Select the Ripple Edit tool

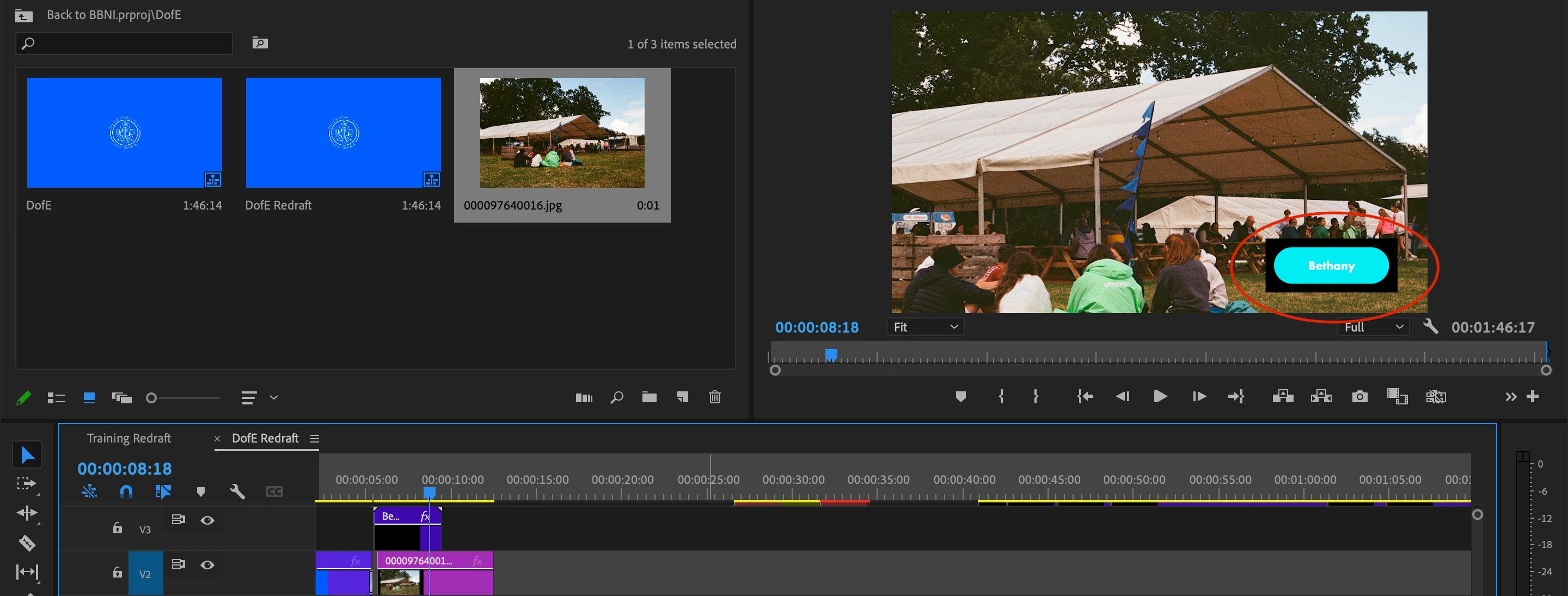tap(27, 513)
